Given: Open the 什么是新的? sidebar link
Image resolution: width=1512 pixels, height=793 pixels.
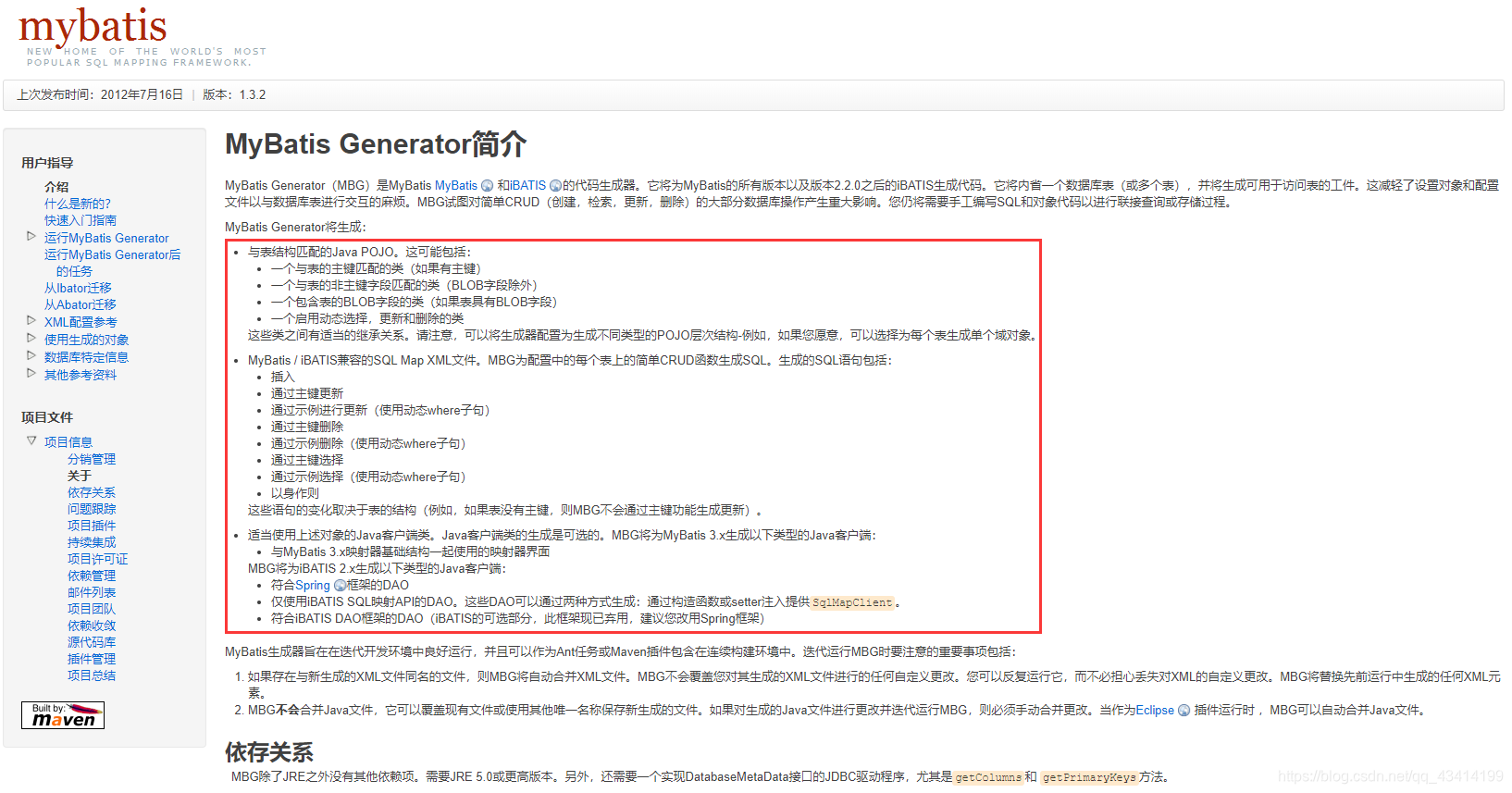Looking at the screenshot, I should (78, 204).
